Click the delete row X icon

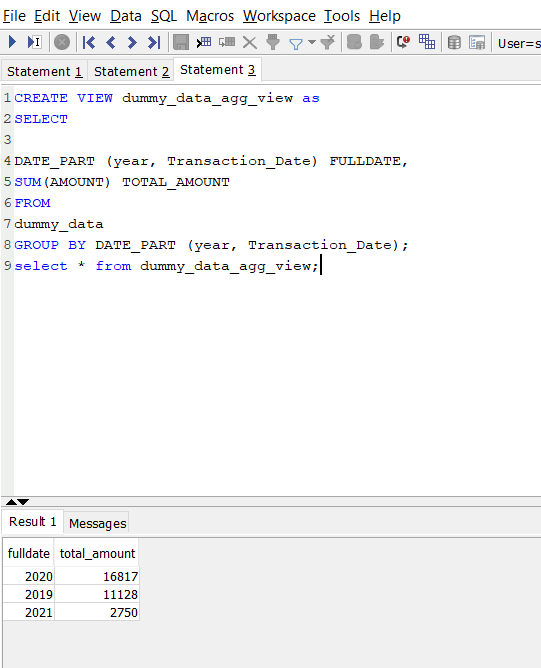[250, 42]
